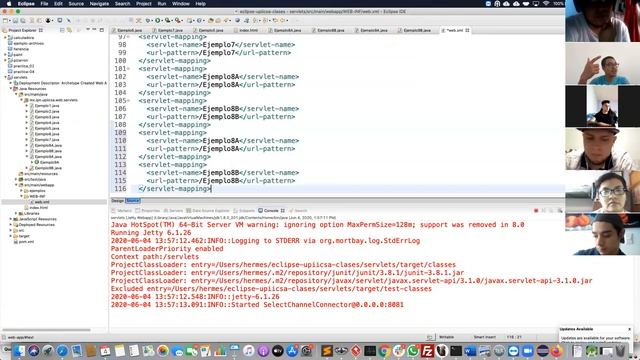Open Zoom from the Dock
The image size is (640, 360).
point(528,351)
